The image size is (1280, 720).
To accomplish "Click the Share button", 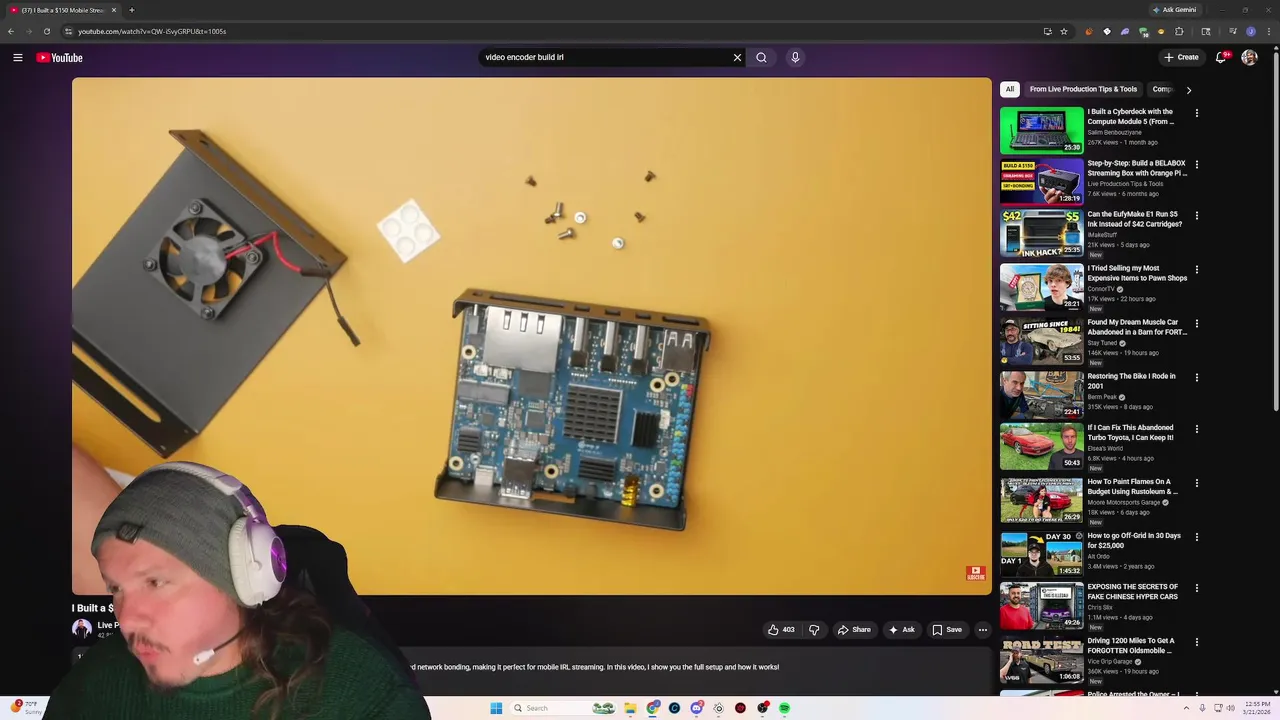I will pyautogui.click(x=854, y=630).
